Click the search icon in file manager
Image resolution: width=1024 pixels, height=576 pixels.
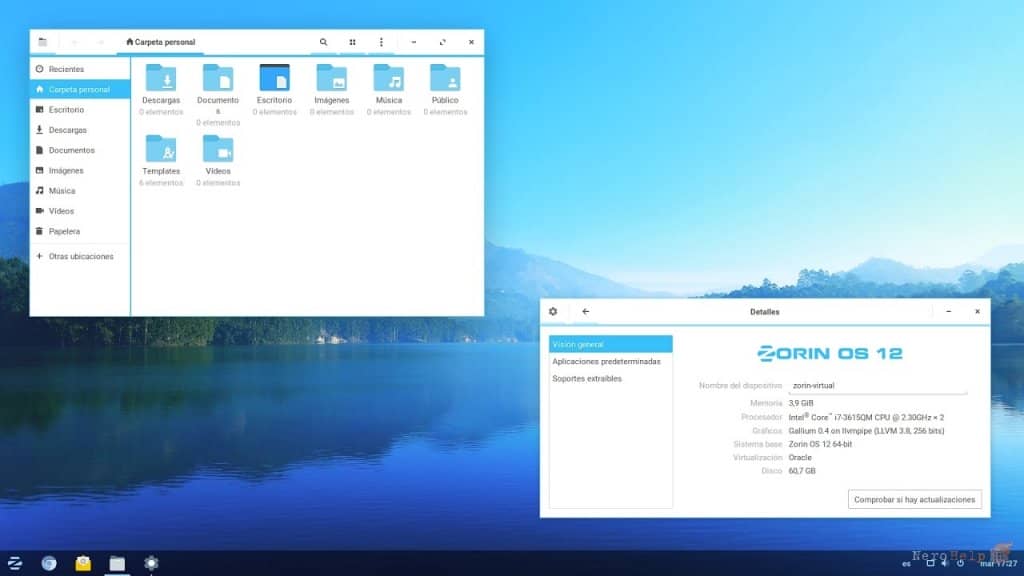pos(323,42)
